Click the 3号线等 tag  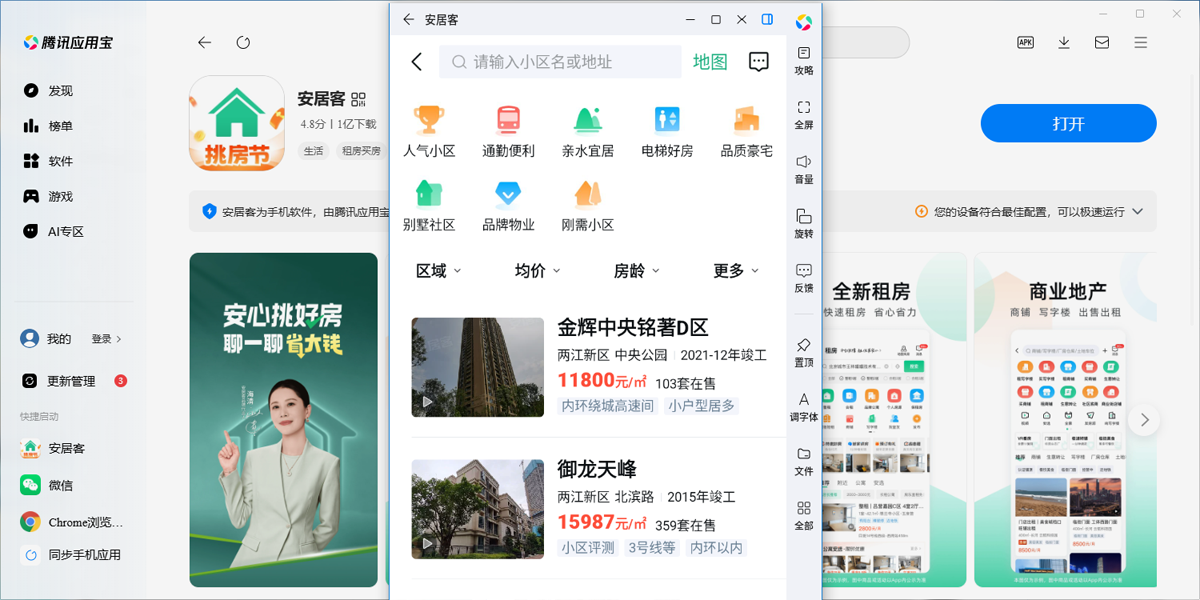point(652,547)
